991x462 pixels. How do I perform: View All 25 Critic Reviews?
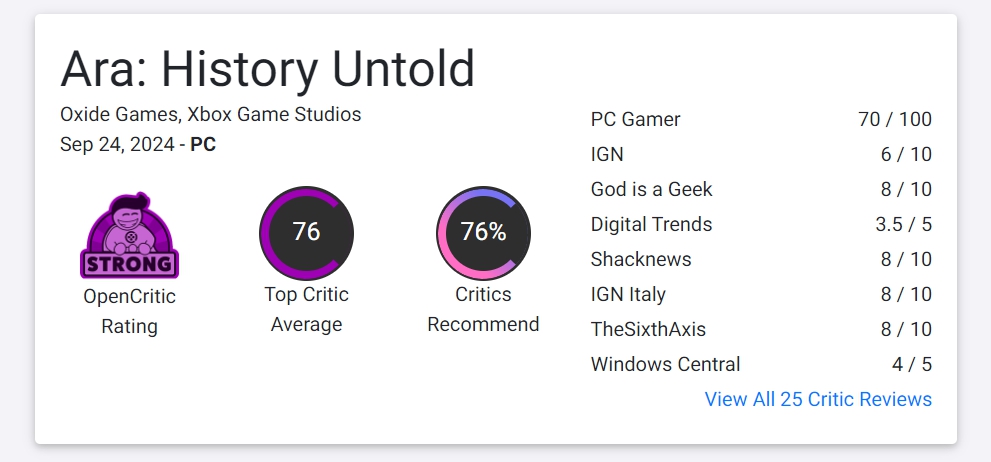pyautogui.click(x=818, y=399)
